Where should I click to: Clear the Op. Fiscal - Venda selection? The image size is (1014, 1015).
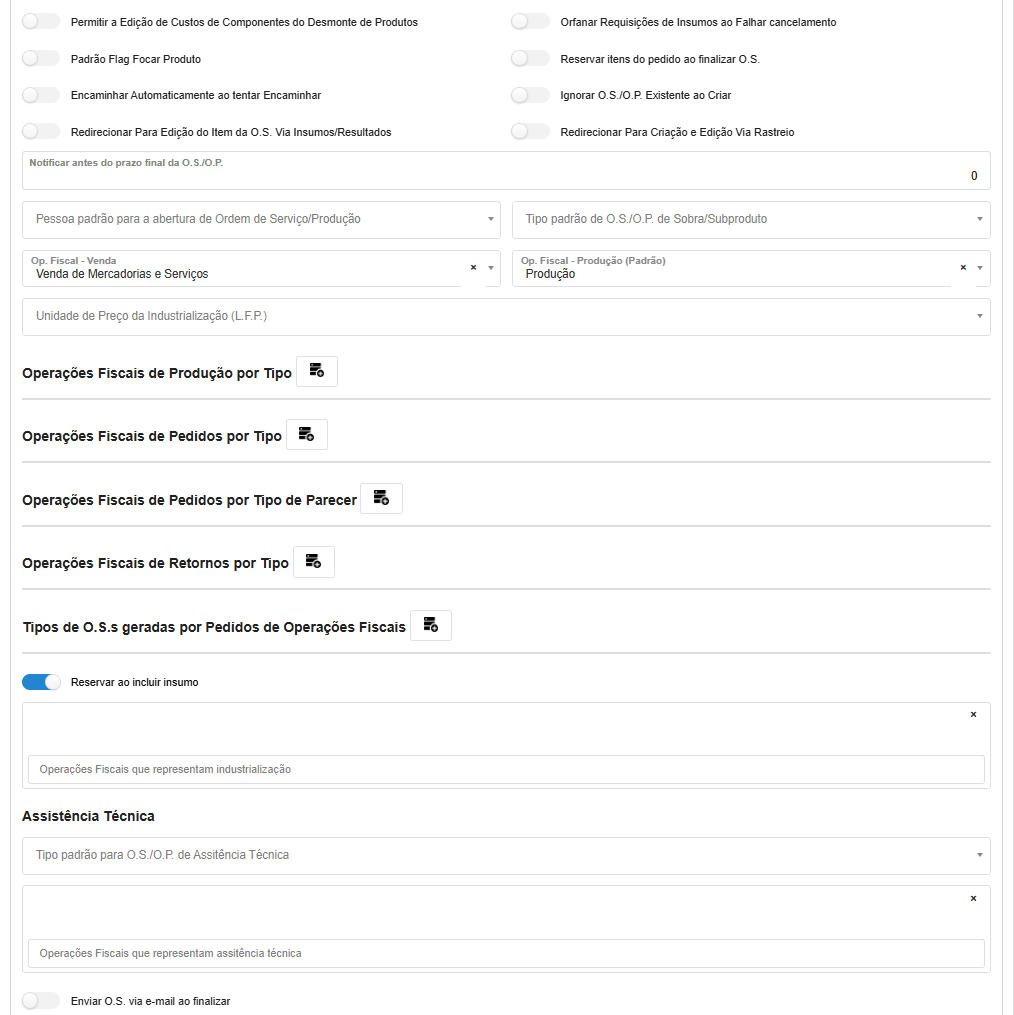473,268
